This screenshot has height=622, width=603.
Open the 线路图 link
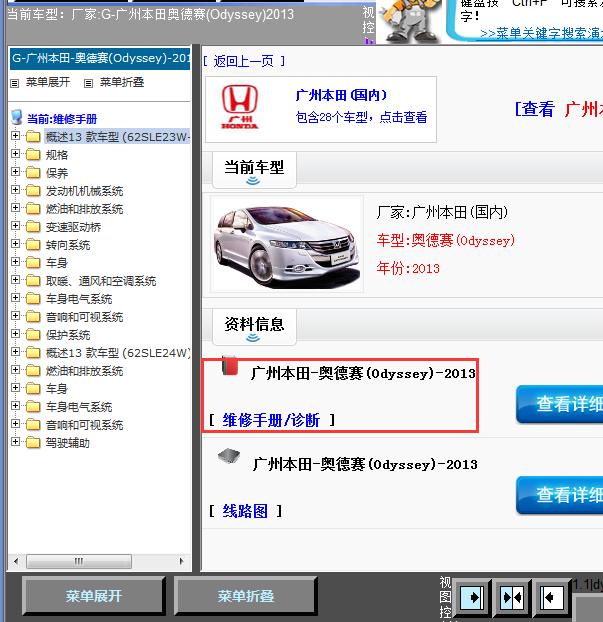(x=245, y=511)
